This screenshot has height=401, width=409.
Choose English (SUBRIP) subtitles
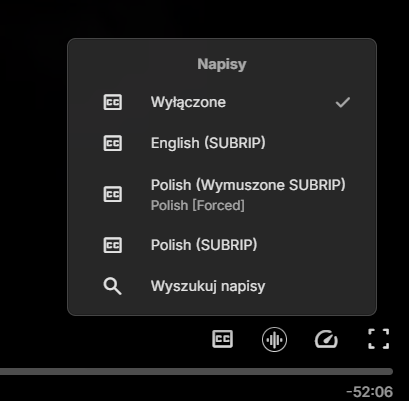pyautogui.click(x=222, y=143)
